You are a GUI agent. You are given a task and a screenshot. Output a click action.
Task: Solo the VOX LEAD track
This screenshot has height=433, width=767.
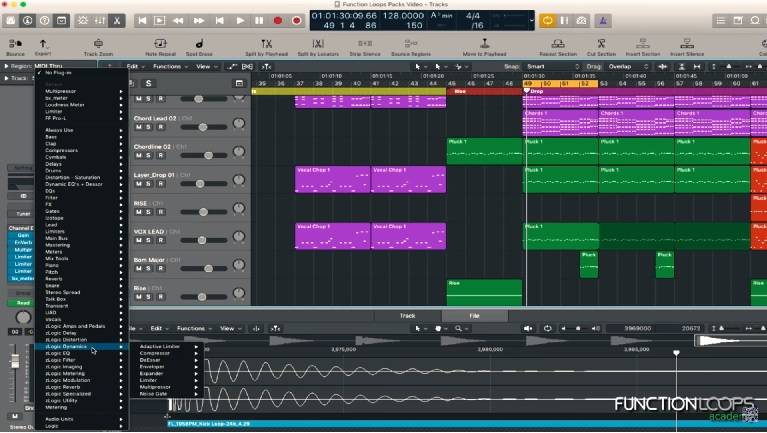[x=149, y=241]
